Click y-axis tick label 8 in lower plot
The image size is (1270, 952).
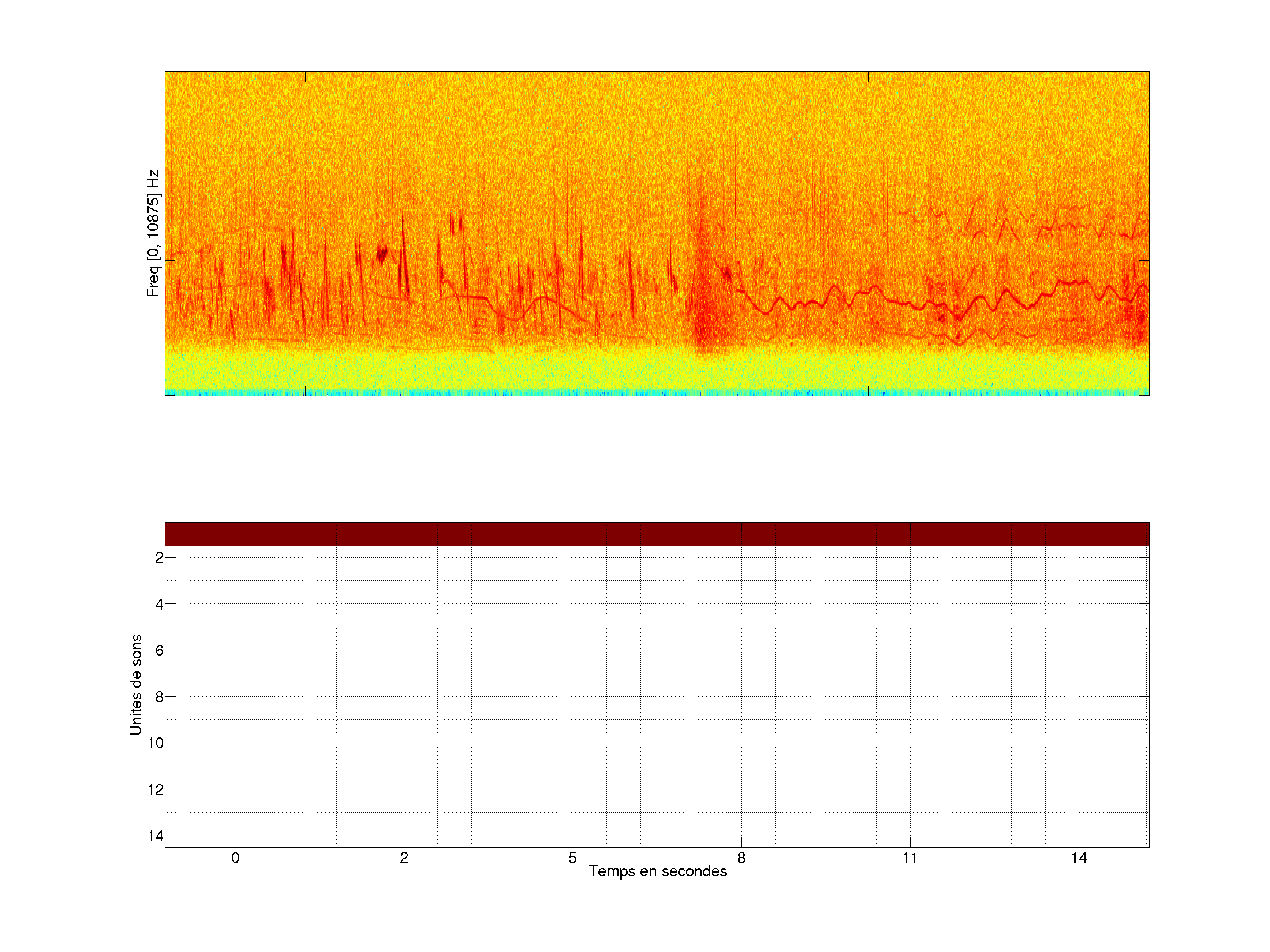(x=159, y=697)
